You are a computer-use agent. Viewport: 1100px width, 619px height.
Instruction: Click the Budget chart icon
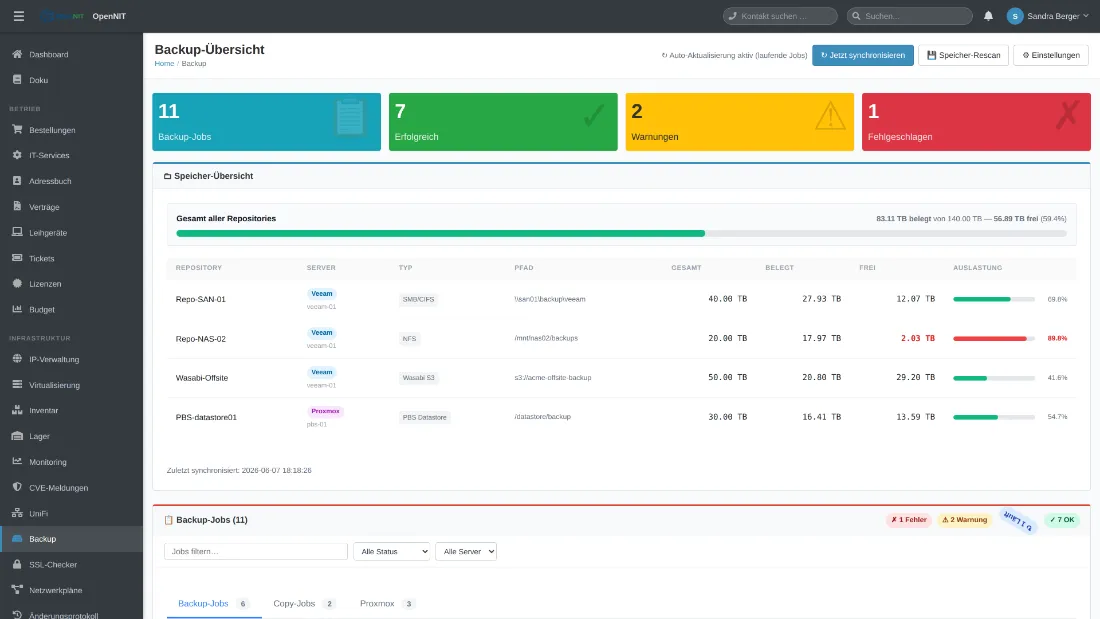tap(17, 310)
